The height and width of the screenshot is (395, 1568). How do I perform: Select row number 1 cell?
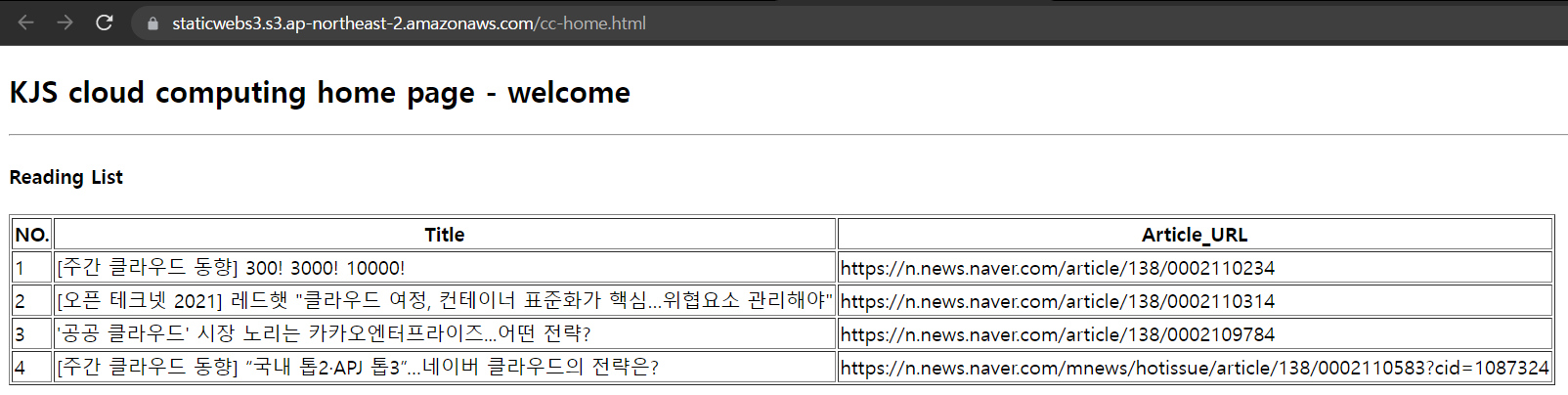coord(32,268)
